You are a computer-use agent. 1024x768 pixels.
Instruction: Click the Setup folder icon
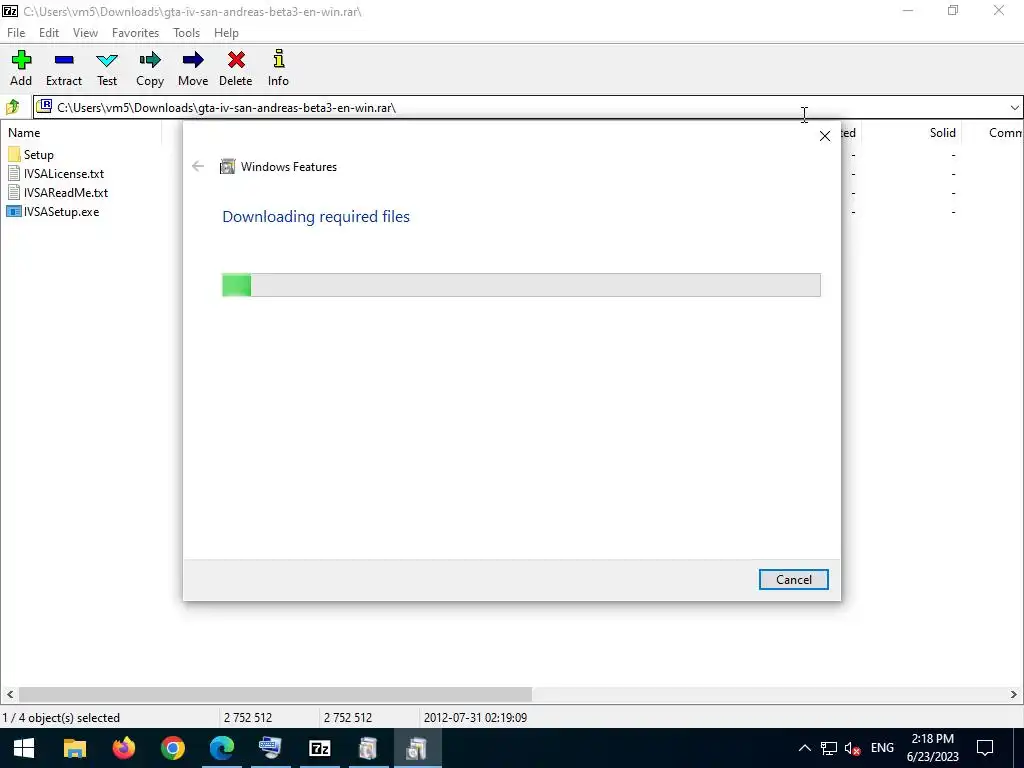14,155
